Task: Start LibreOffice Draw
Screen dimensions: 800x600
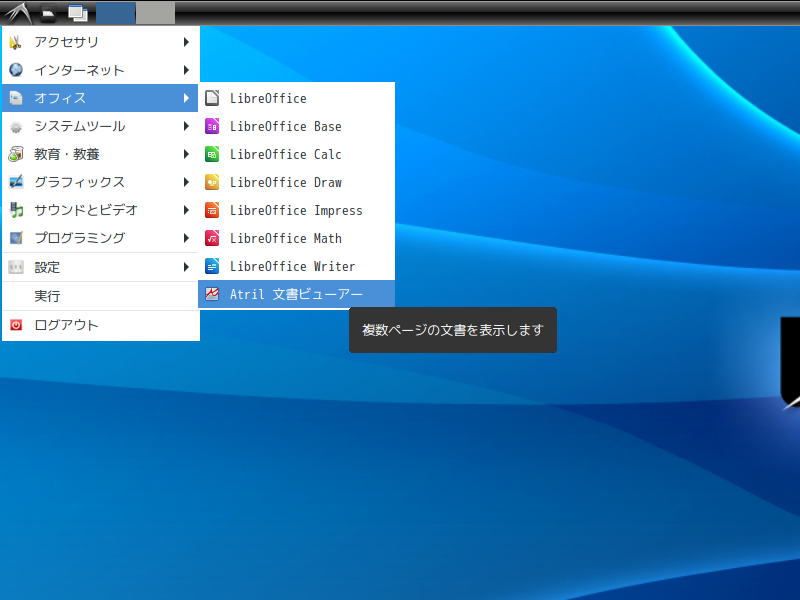Action: click(285, 182)
